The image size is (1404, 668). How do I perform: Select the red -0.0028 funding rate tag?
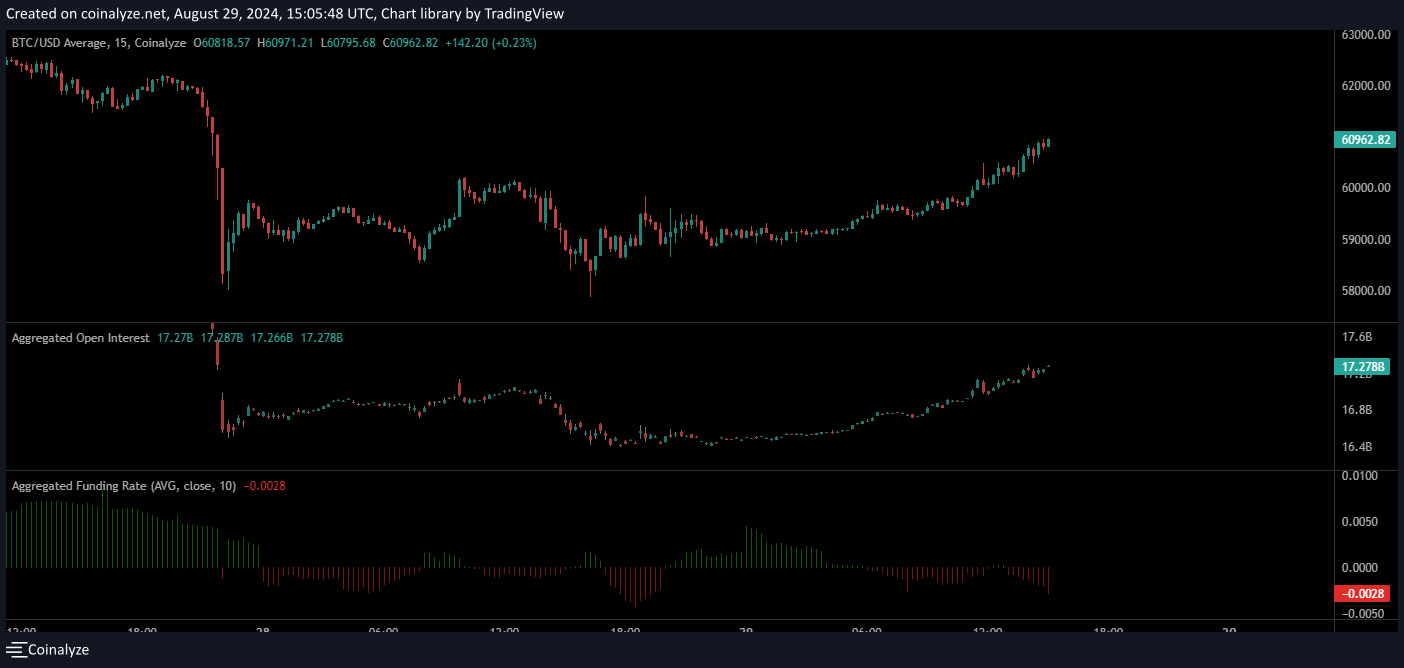click(x=1364, y=593)
